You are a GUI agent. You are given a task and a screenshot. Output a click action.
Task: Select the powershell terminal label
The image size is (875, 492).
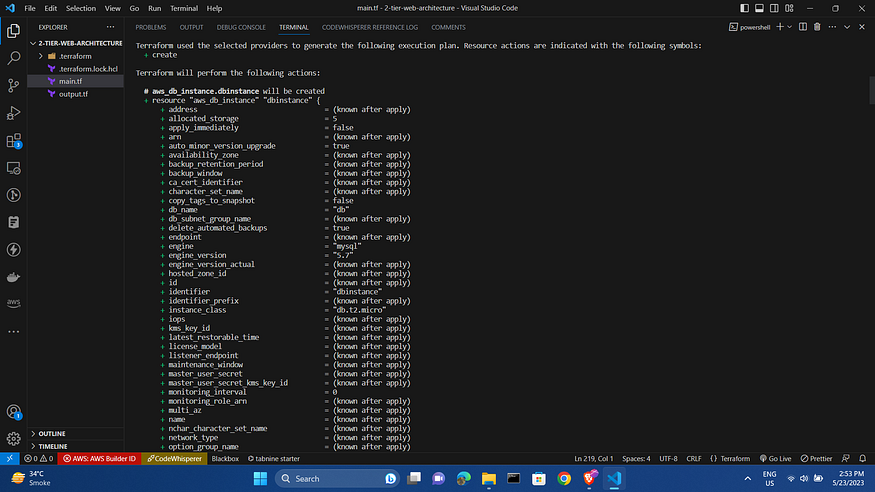pos(750,27)
